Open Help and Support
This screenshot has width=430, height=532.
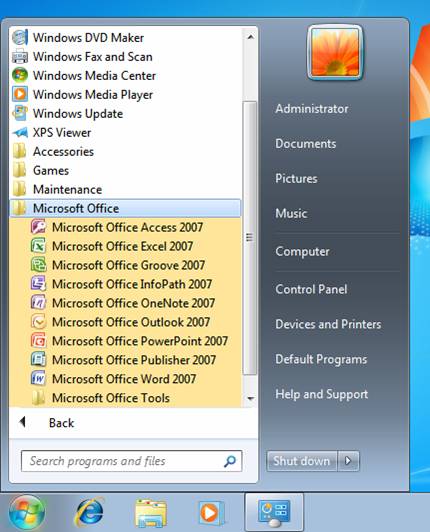321,394
